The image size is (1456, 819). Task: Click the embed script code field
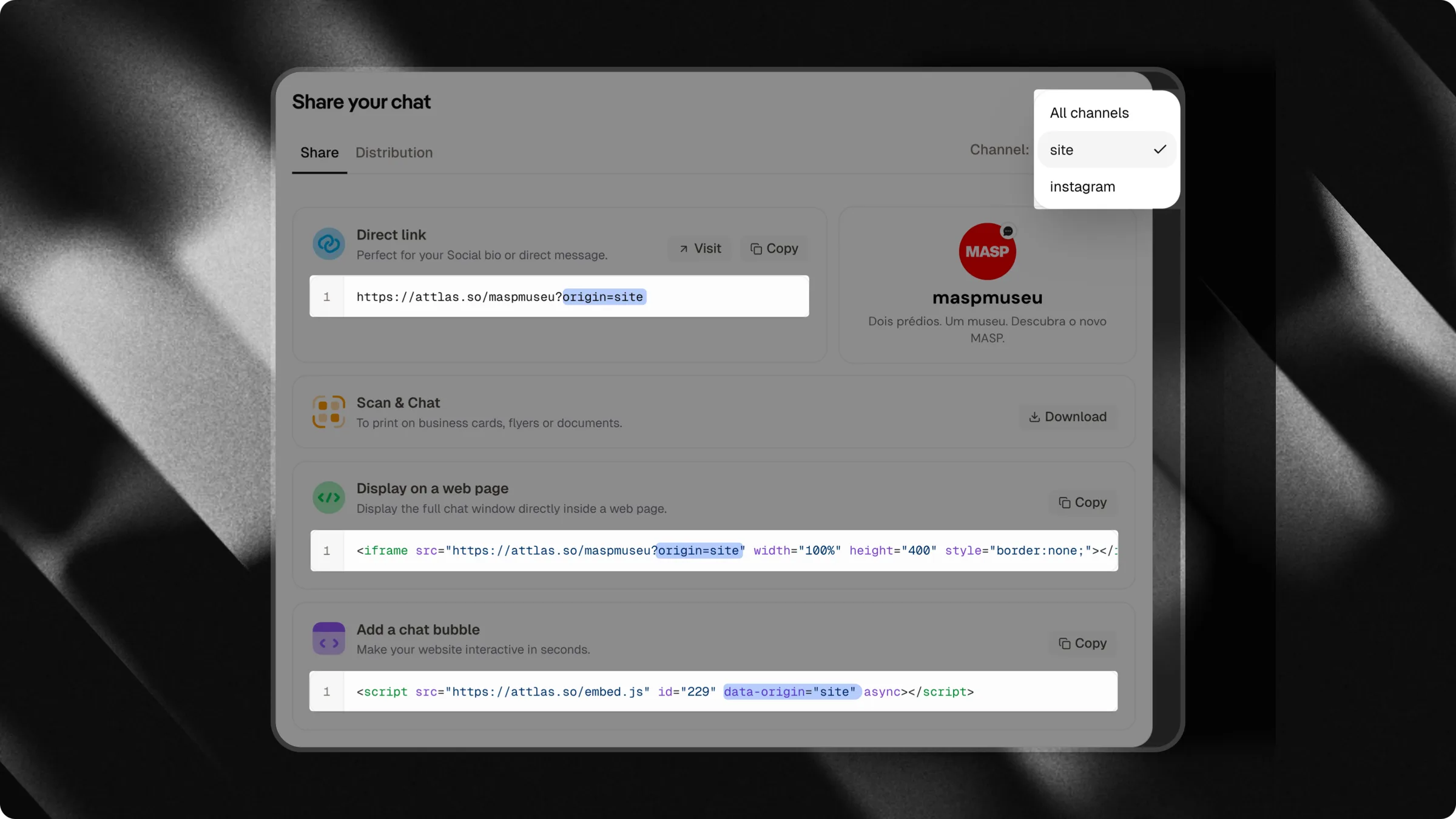[714, 692]
